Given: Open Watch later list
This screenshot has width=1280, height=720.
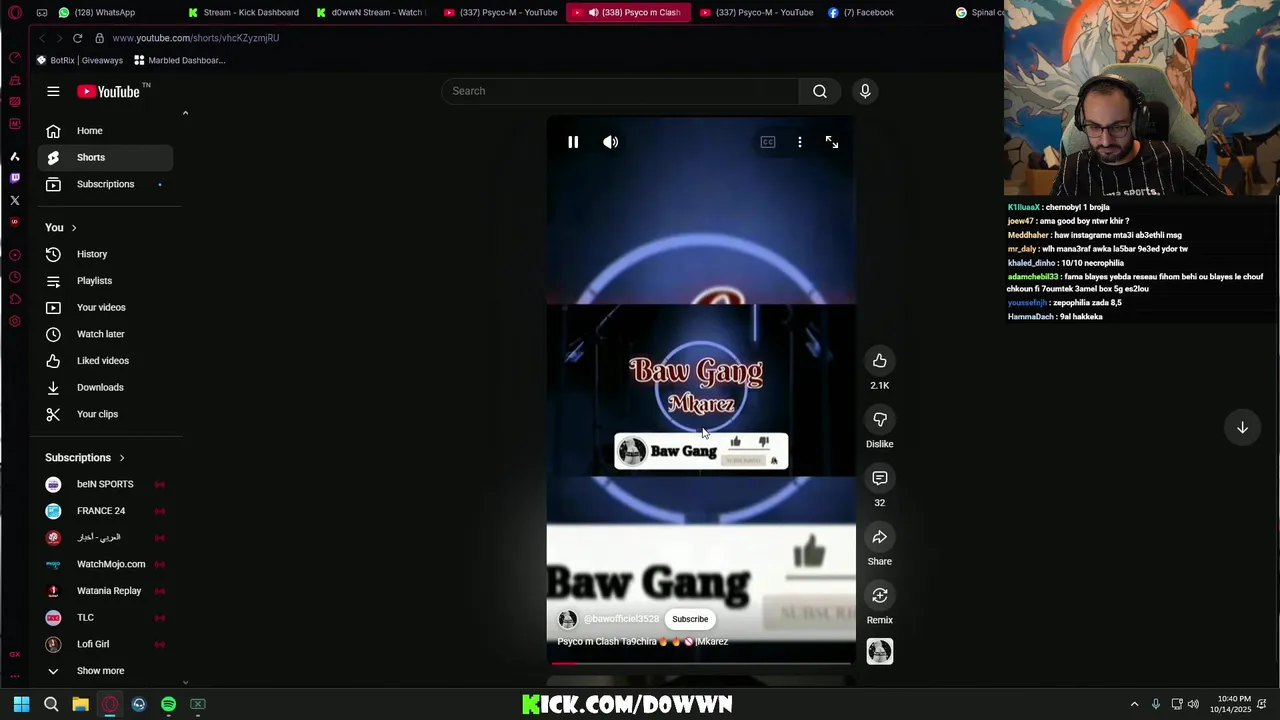Looking at the screenshot, I should point(105,334).
